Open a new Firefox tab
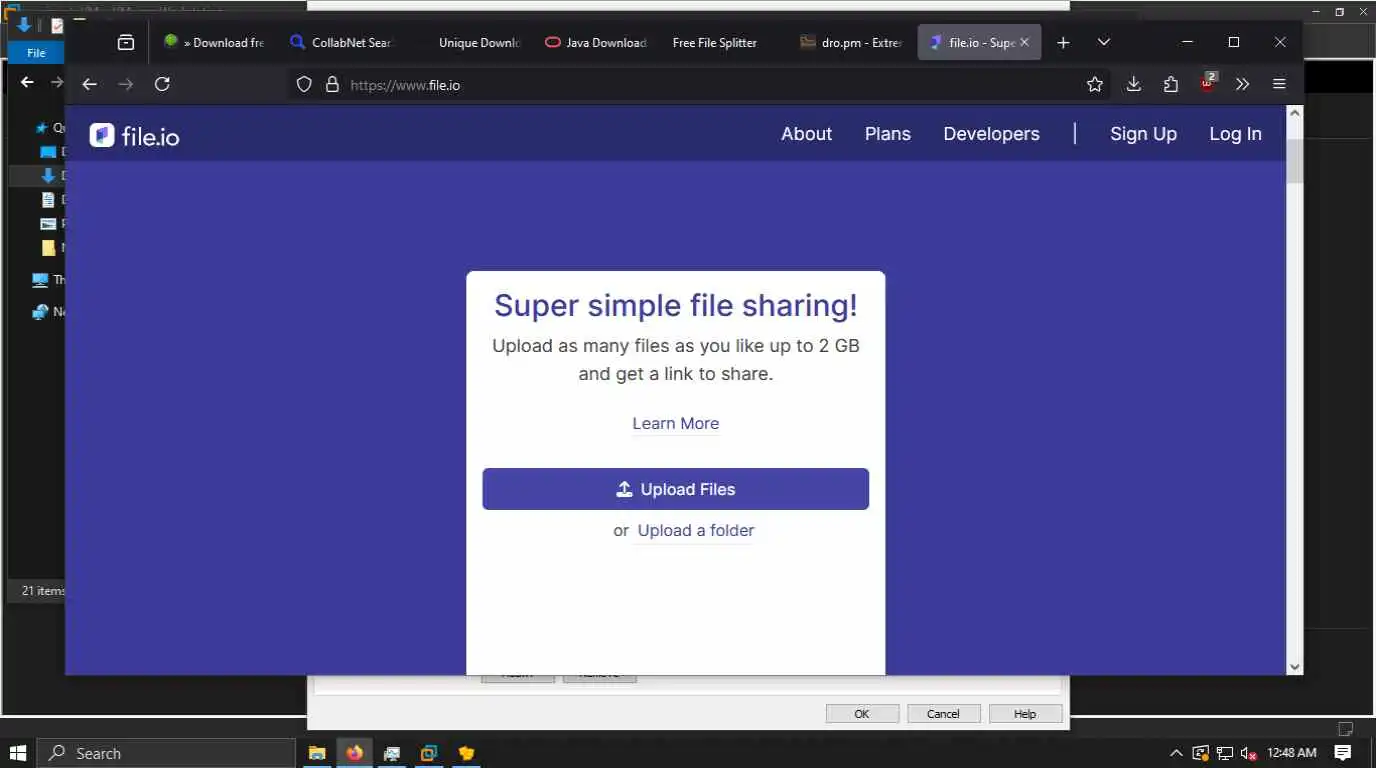The image size is (1376, 768). point(1064,43)
